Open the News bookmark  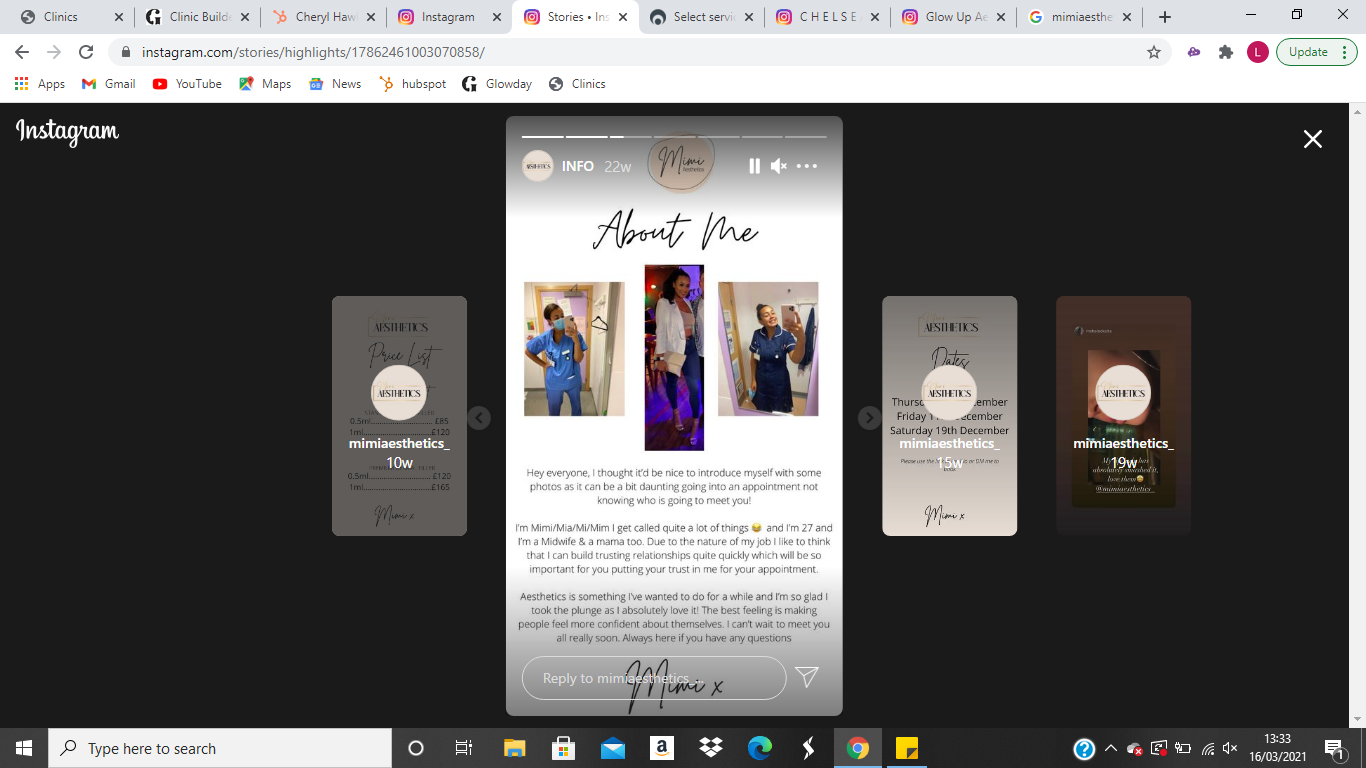point(335,84)
